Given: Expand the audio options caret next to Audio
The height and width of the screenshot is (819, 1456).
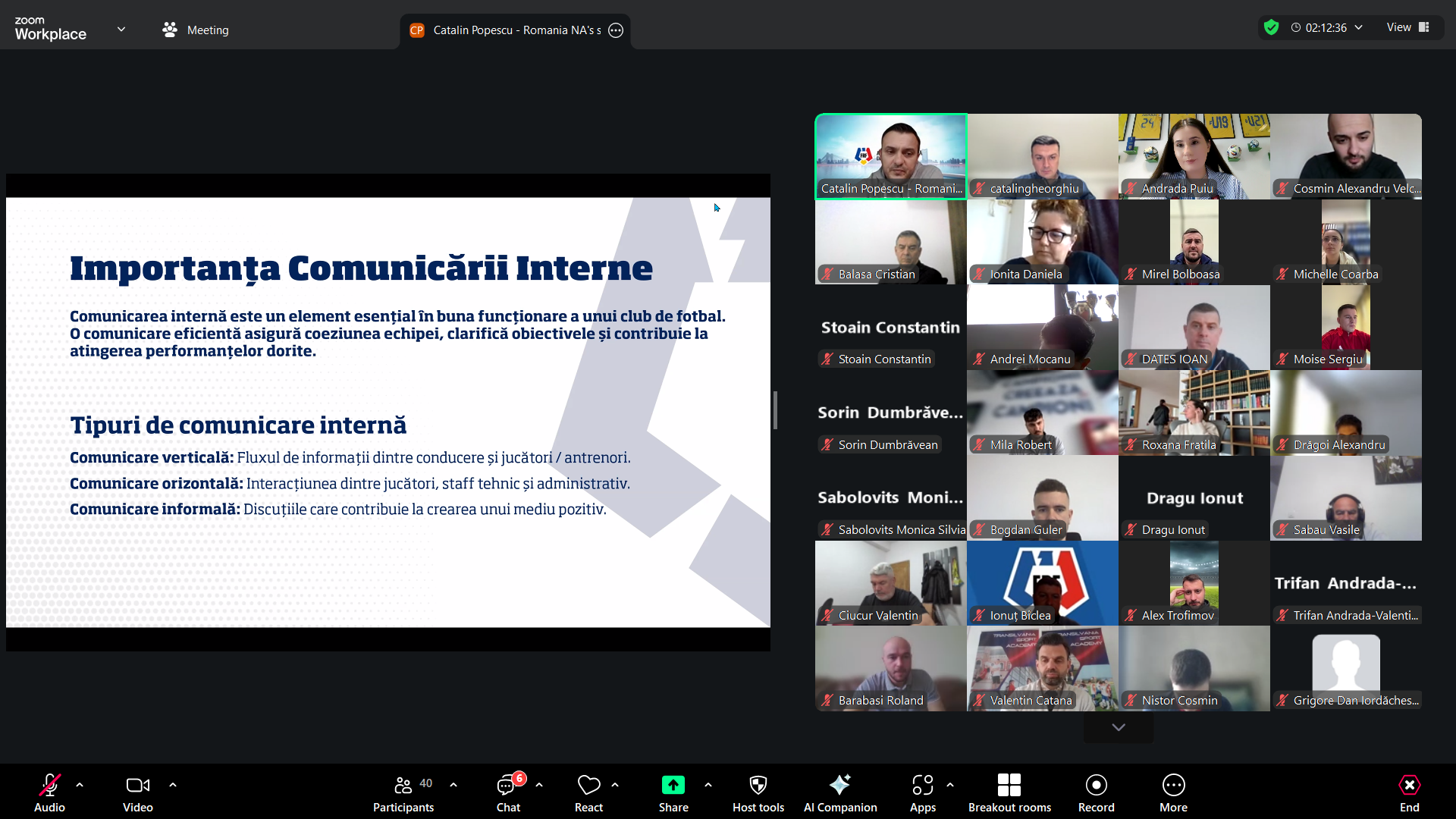Looking at the screenshot, I should [x=80, y=785].
